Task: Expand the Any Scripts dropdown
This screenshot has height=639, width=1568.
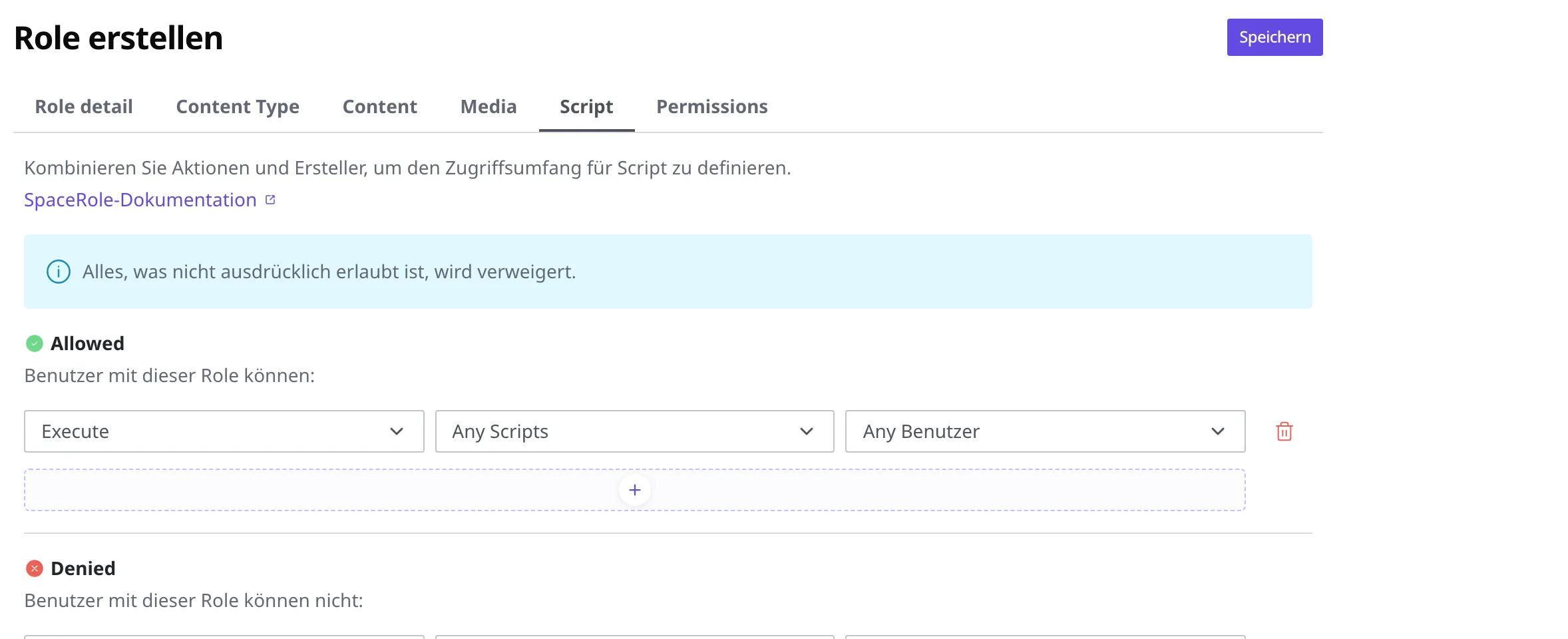Action: (635, 431)
